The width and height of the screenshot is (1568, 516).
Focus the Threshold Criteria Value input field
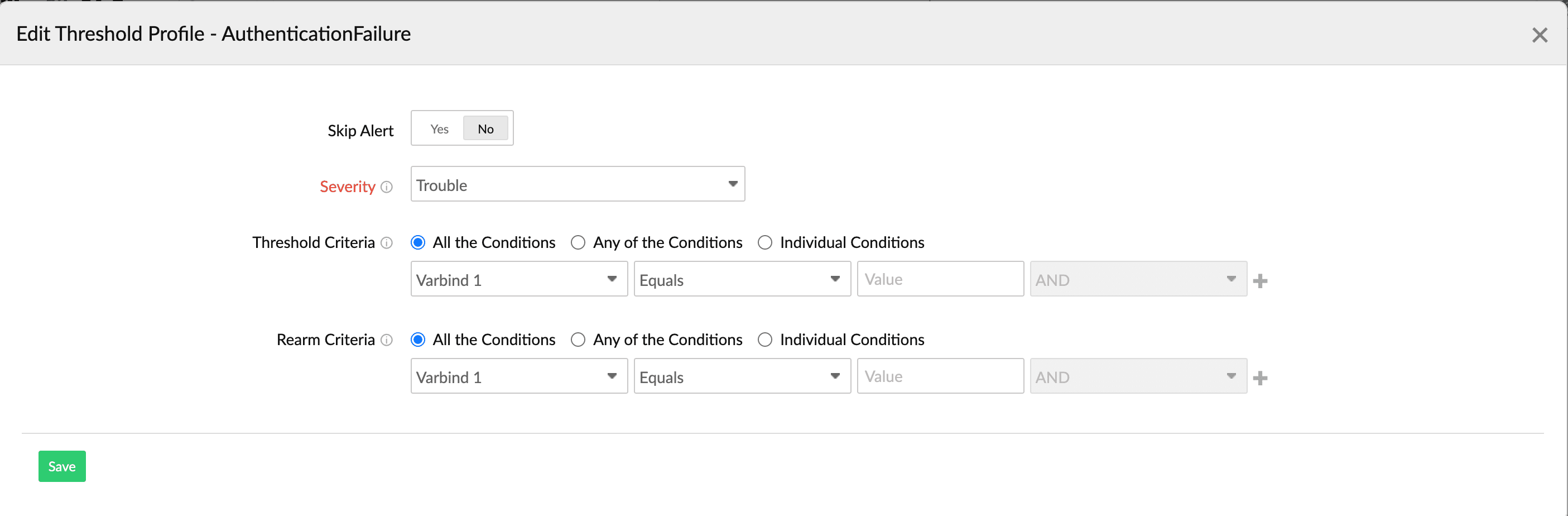[x=940, y=280]
